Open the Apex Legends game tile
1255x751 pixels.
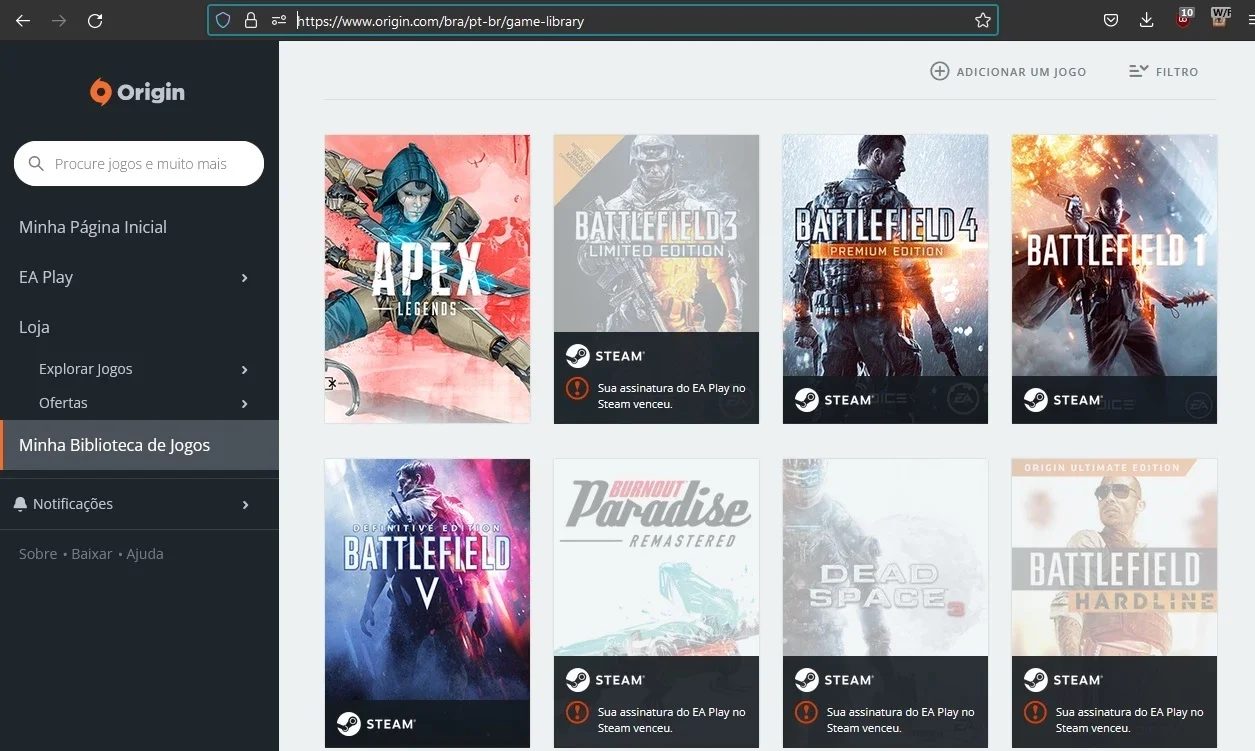(427, 279)
